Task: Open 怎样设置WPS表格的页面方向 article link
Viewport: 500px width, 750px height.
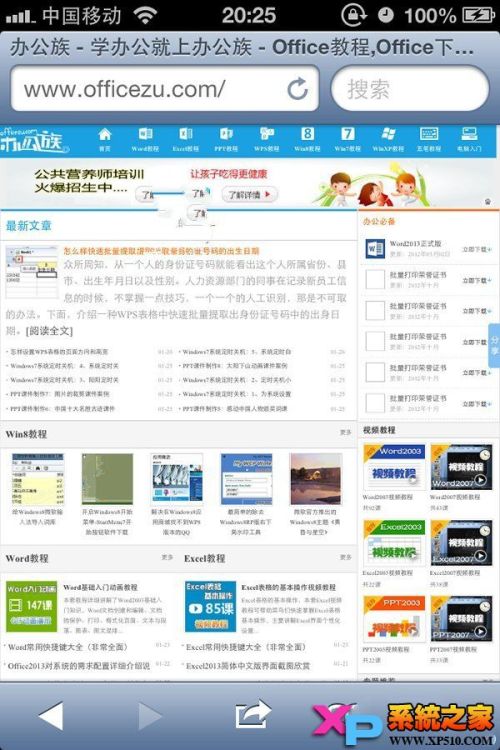Action: (59, 352)
